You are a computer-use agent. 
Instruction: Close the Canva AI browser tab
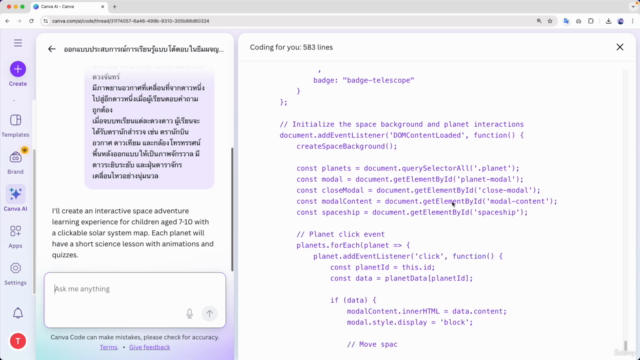pyautogui.click(x=102, y=7)
